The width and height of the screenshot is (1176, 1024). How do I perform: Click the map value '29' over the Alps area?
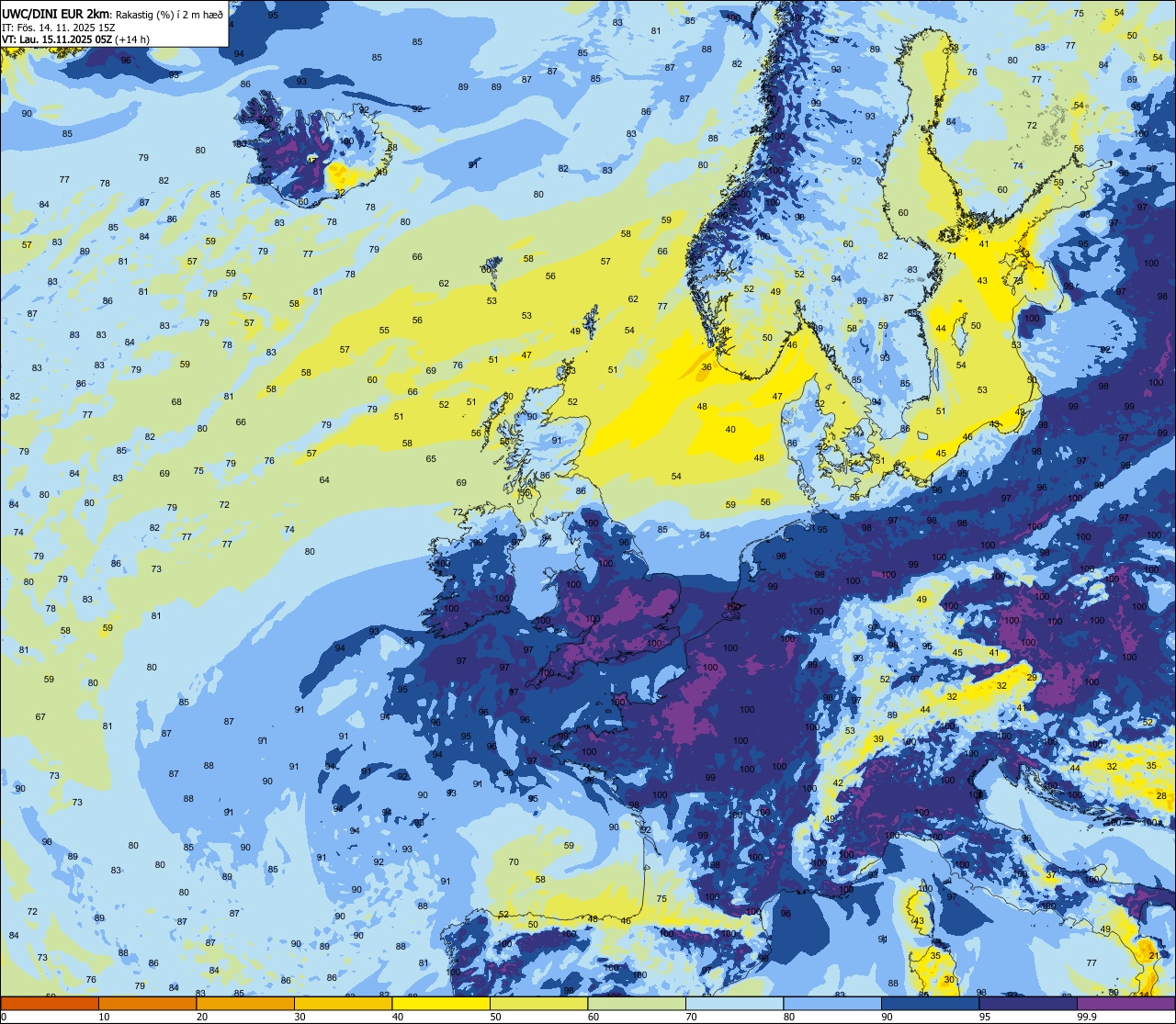pyautogui.click(x=1032, y=678)
